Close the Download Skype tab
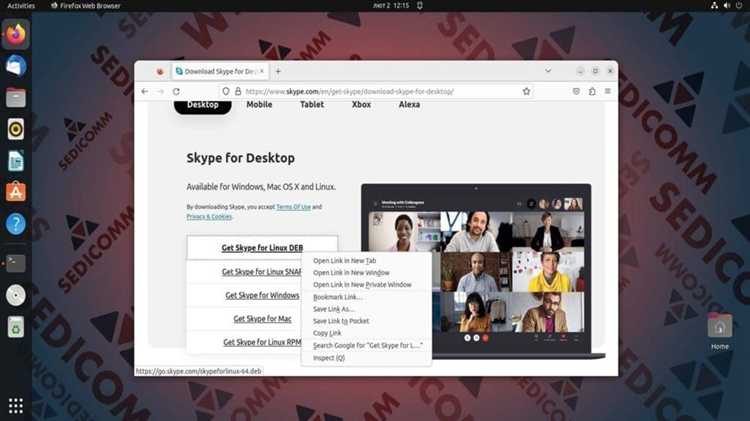 [x=262, y=71]
